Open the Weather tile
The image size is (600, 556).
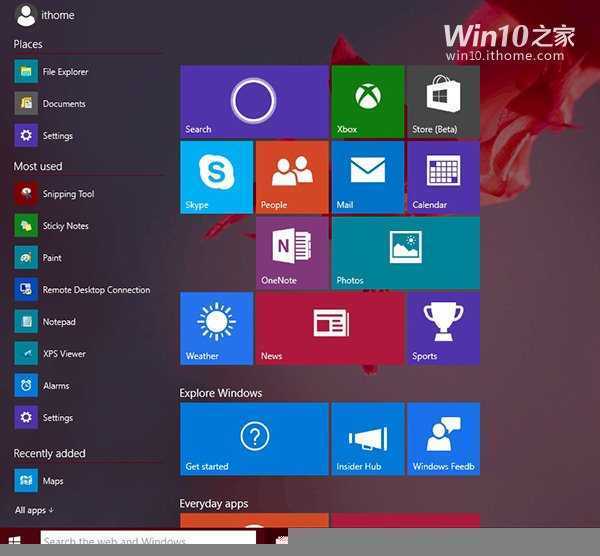(x=217, y=328)
